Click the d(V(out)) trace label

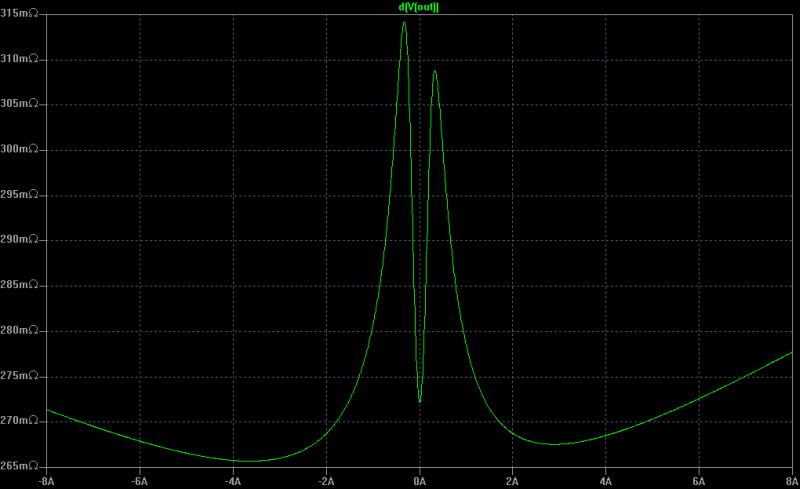coord(419,7)
